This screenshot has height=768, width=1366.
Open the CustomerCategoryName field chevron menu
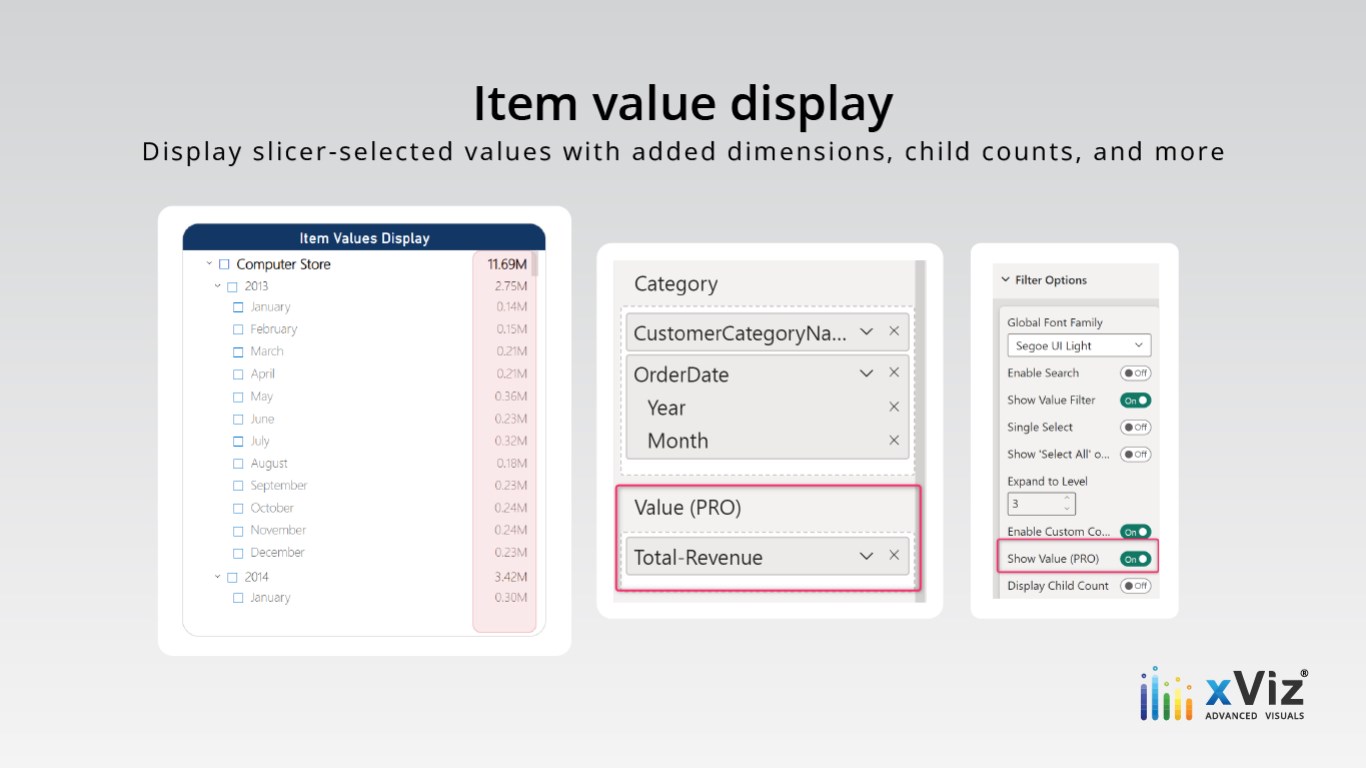coord(866,331)
